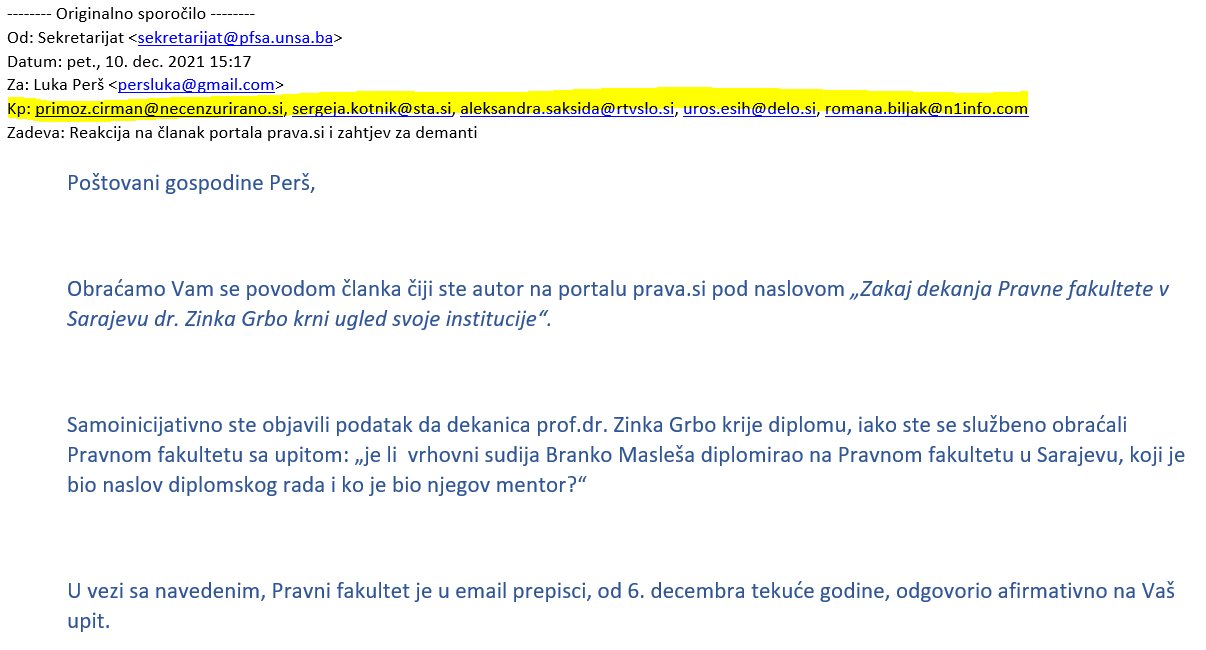Image resolution: width=1206 pixels, height=650 pixels.
Task: Click the 'Originalno sporočilo' header line
Action: click(x=131, y=14)
